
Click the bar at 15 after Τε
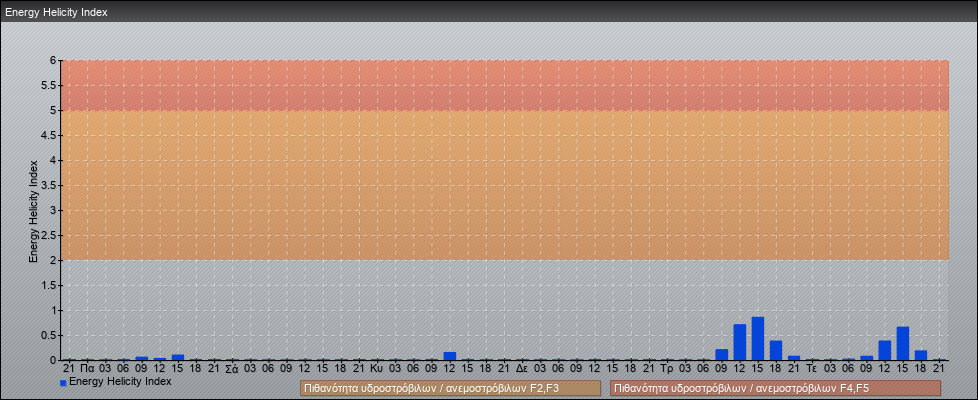click(903, 343)
